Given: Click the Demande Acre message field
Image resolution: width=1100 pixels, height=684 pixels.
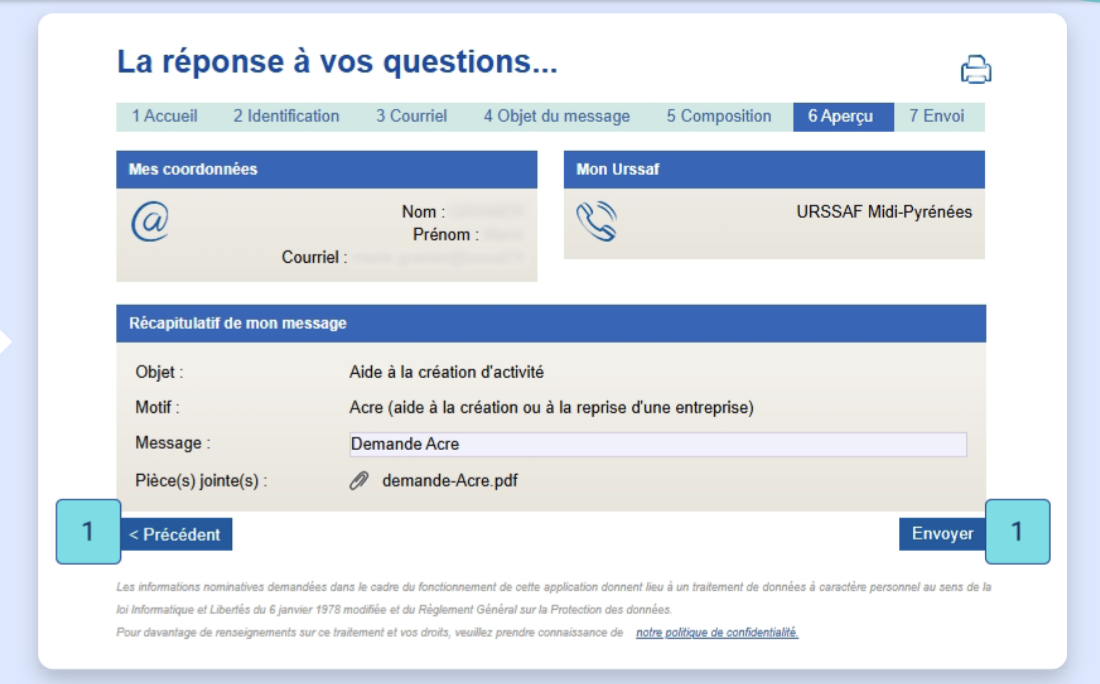Looking at the screenshot, I should (658, 444).
